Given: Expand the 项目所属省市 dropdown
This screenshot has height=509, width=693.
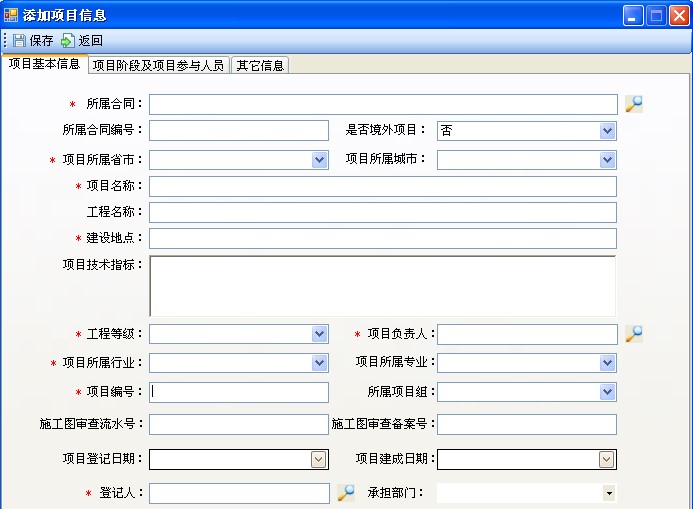Looking at the screenshot, I should [319, 160].
